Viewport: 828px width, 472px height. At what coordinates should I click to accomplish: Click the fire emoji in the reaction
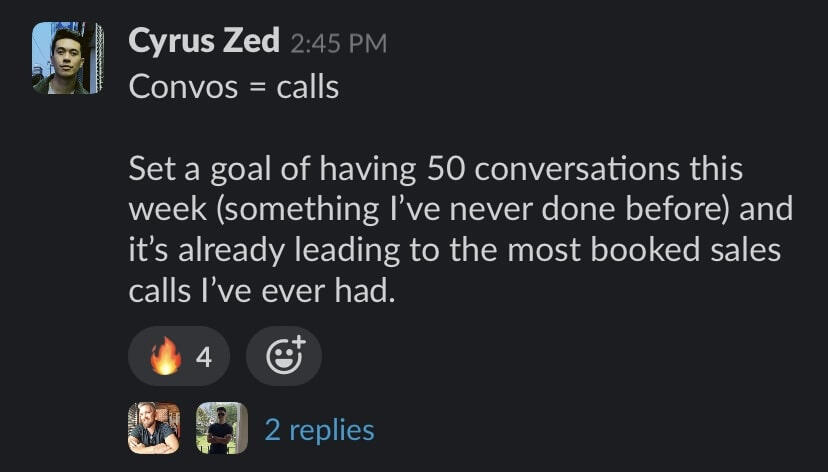166,356
